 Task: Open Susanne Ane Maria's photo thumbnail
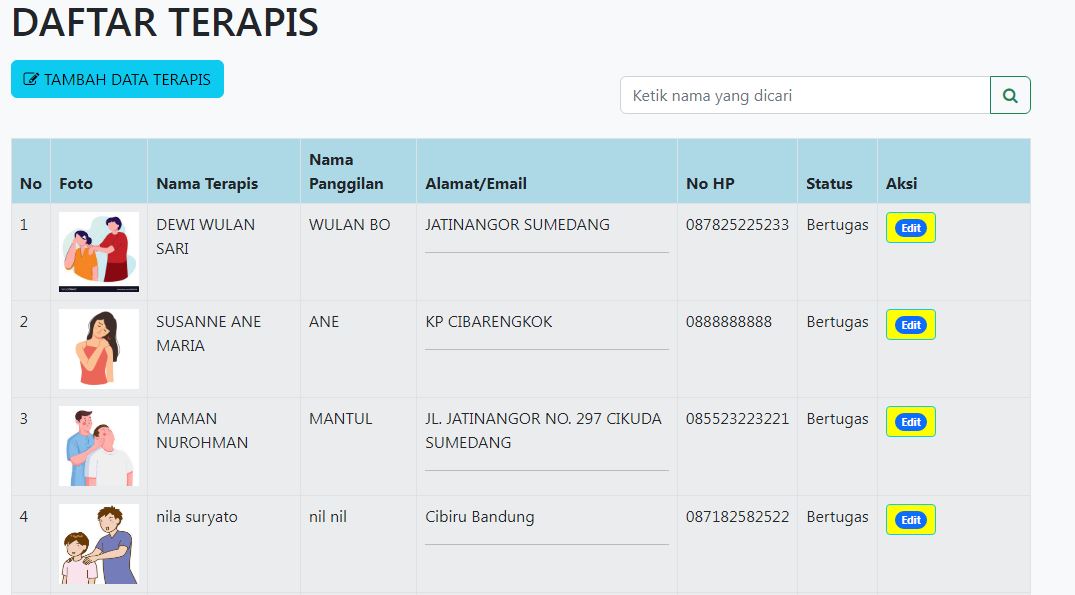coord(99,349)
